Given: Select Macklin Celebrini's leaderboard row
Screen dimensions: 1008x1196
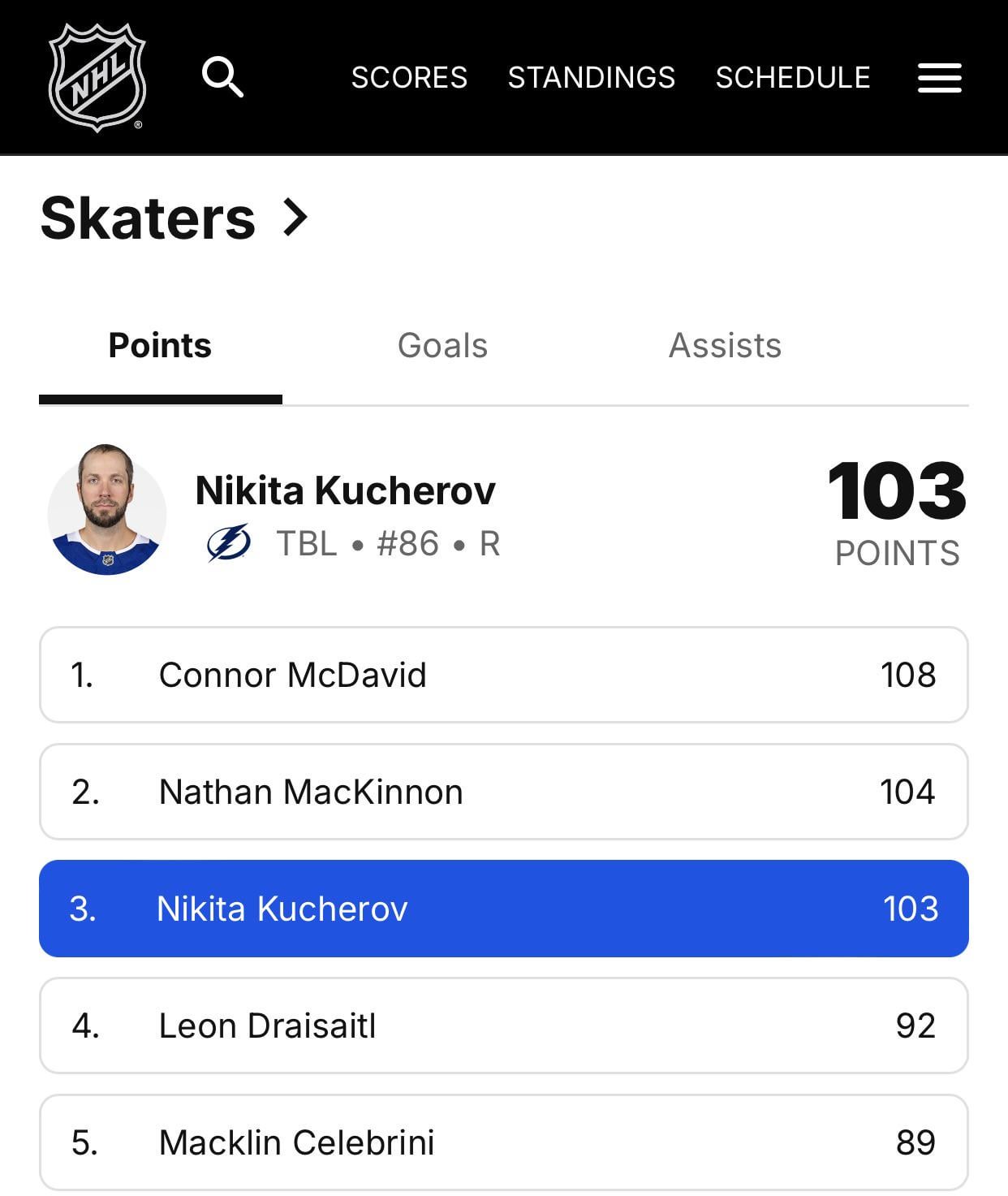Looking at the screenshot, I should tap(503, 1142).
